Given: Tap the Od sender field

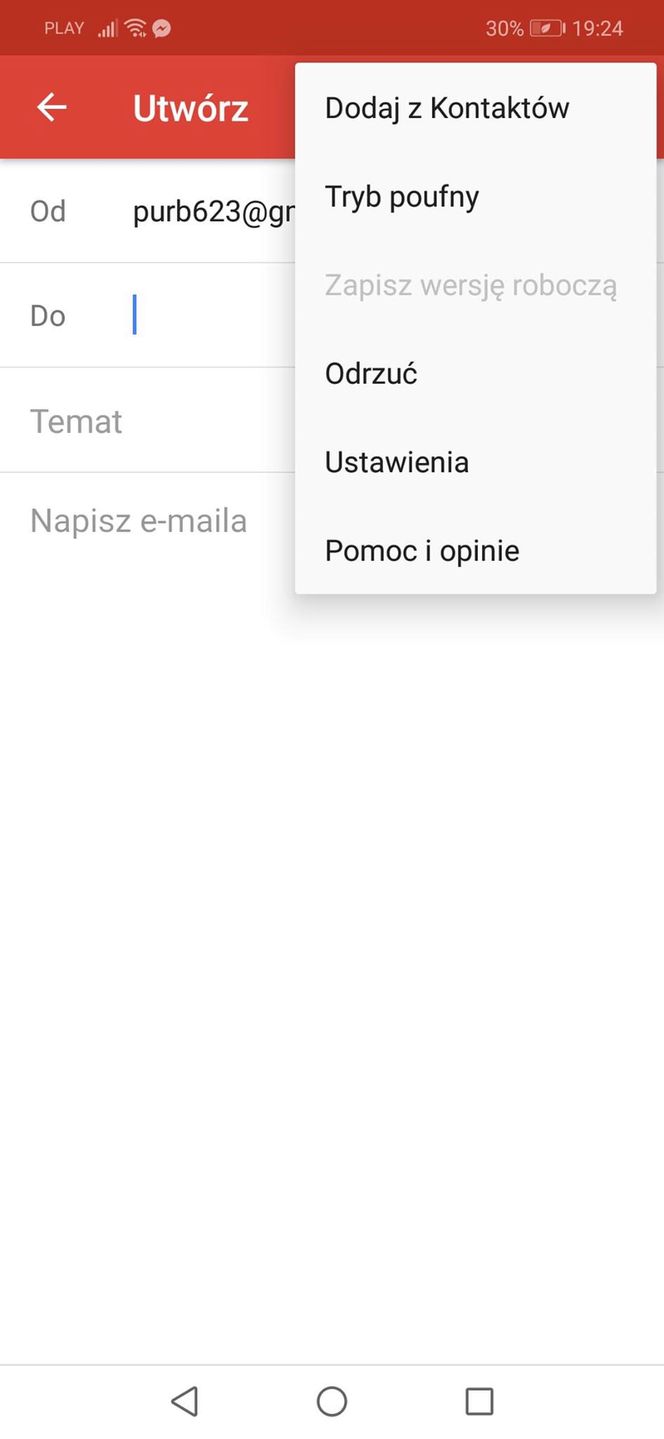Looking at the screenshot, I should (46, 211).
